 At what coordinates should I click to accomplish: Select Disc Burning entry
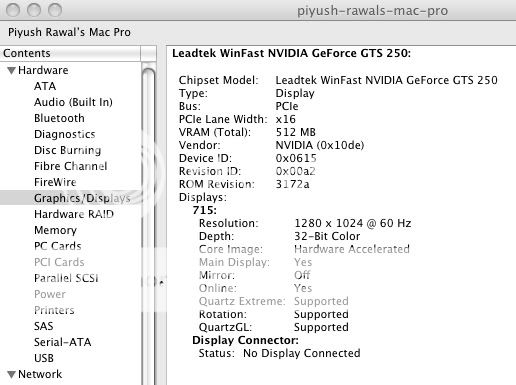click(68, 150)
